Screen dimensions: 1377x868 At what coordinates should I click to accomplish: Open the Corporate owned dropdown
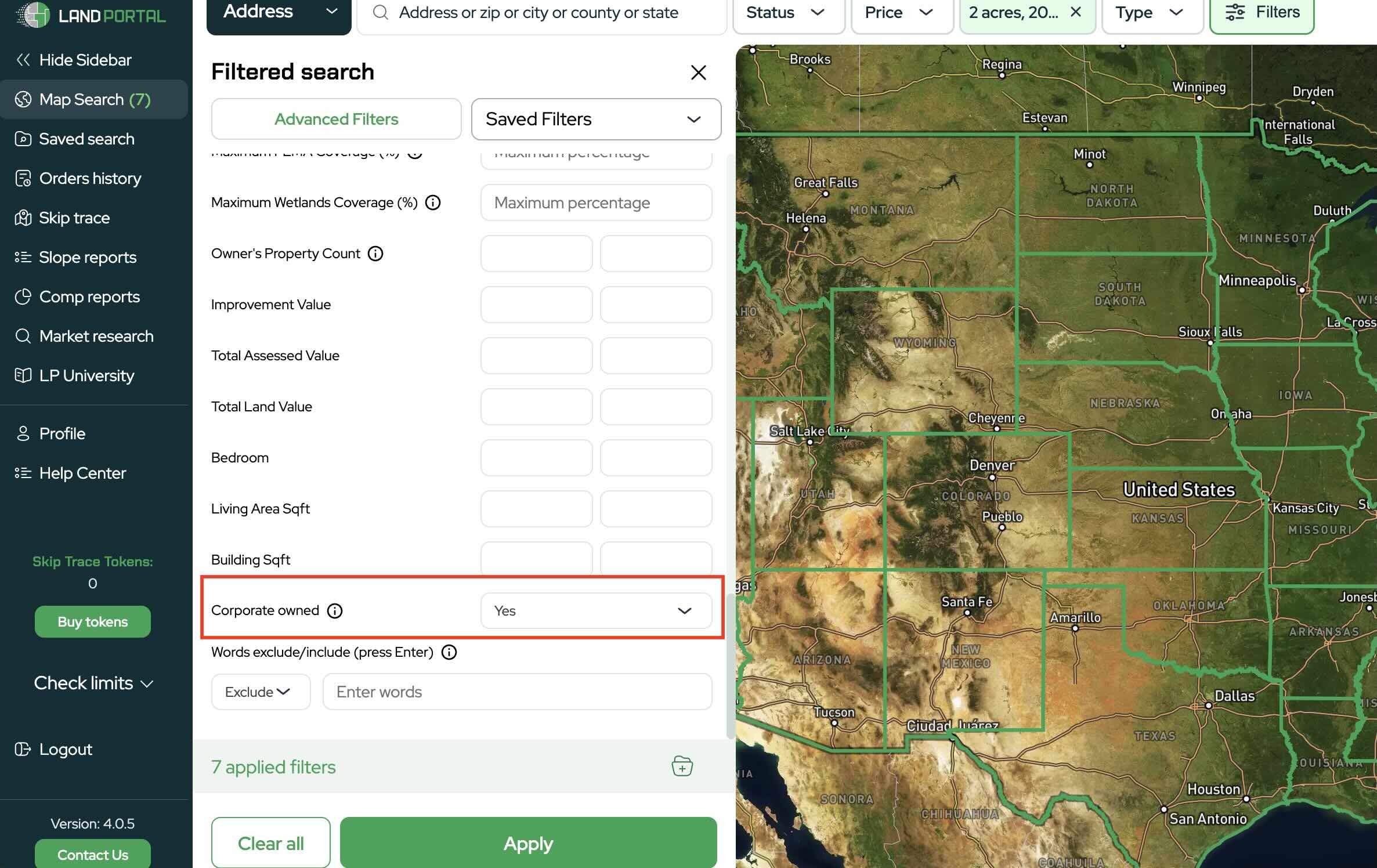pyautogui.click(x=595, y=610)
